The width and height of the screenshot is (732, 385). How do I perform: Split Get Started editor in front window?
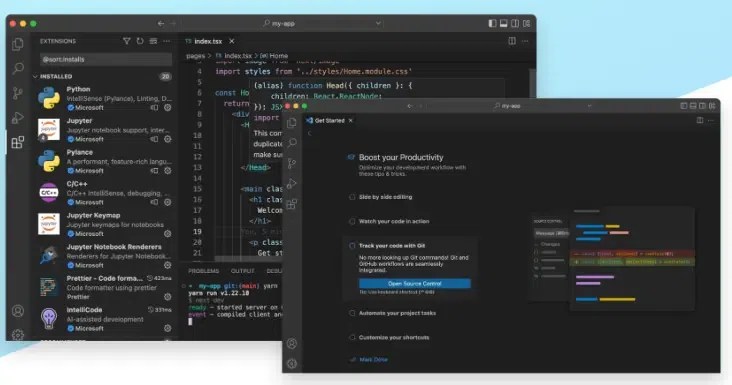700,120
